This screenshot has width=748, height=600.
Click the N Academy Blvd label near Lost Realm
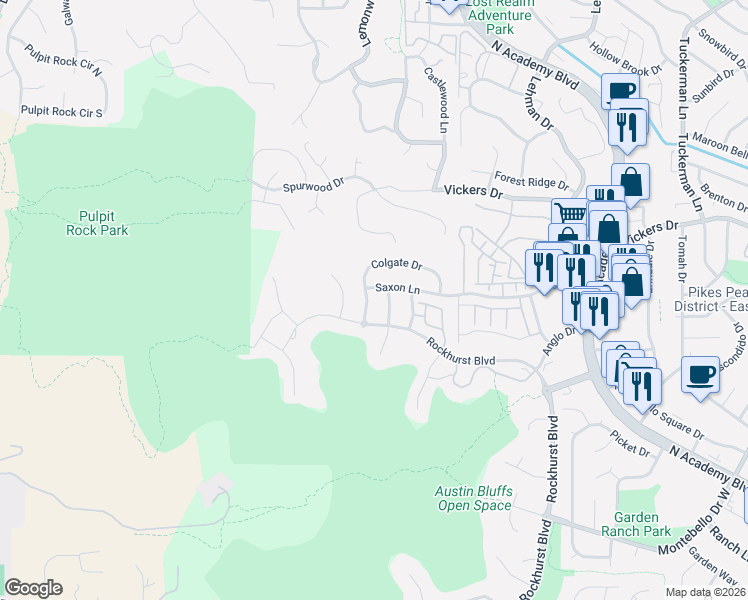coord(535,65)
